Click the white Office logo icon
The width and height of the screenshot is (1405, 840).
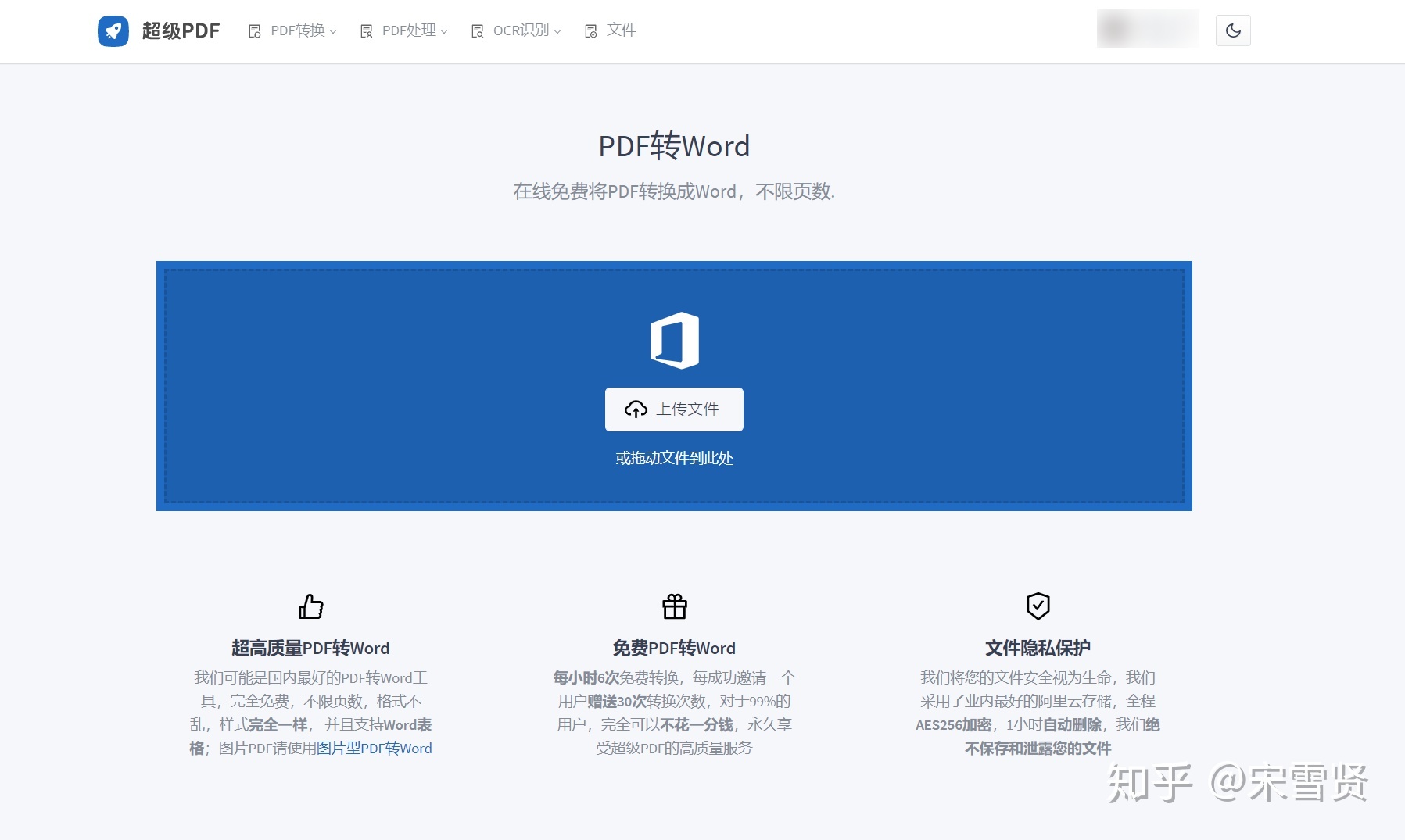coord(674,341)
